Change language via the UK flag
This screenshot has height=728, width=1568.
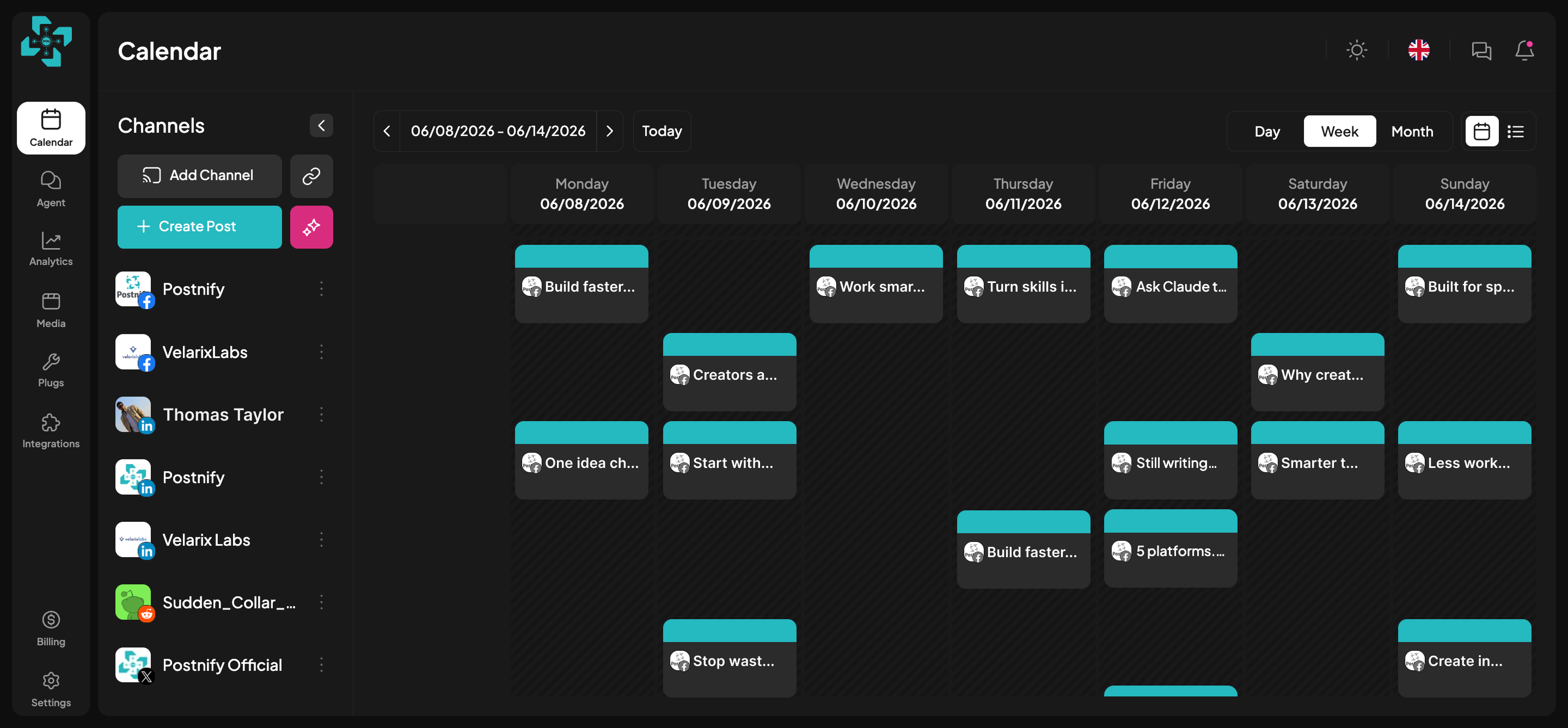[x=1419, y=51]
